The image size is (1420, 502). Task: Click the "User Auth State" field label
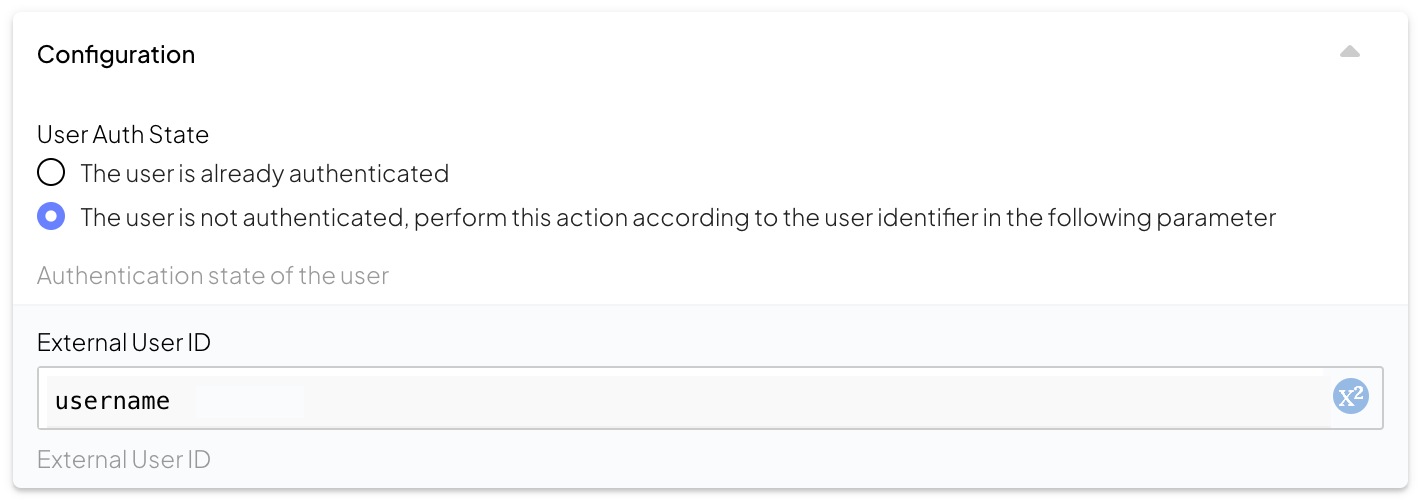(123, 134)
